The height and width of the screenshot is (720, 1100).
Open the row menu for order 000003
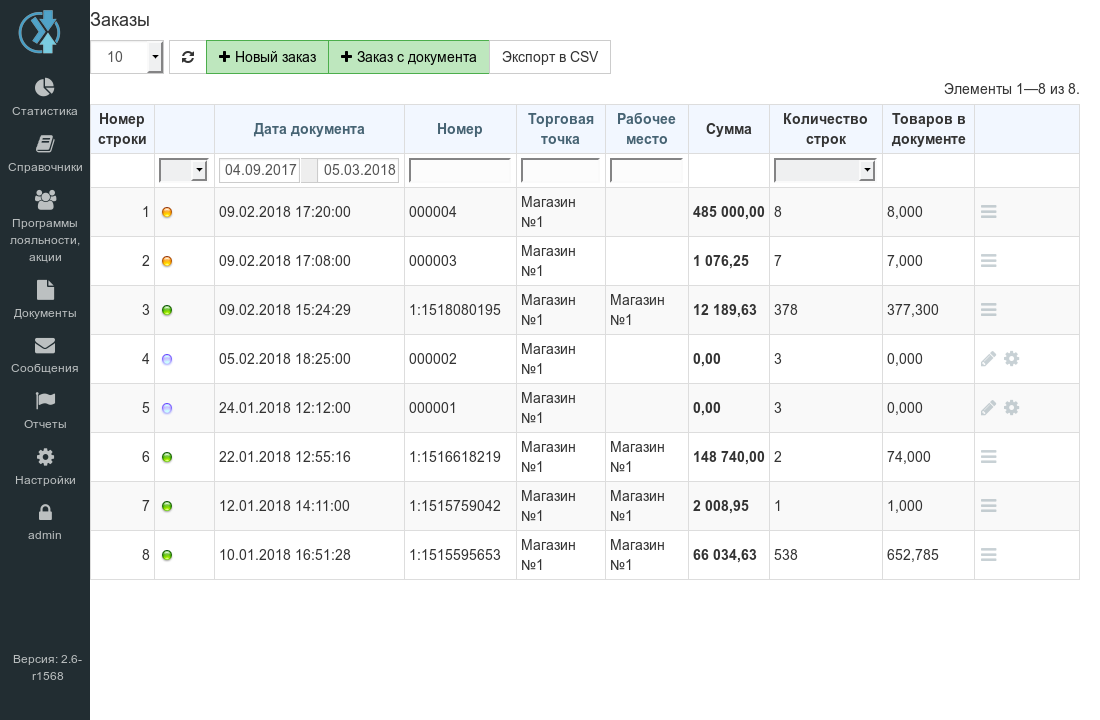coord(988,260)
